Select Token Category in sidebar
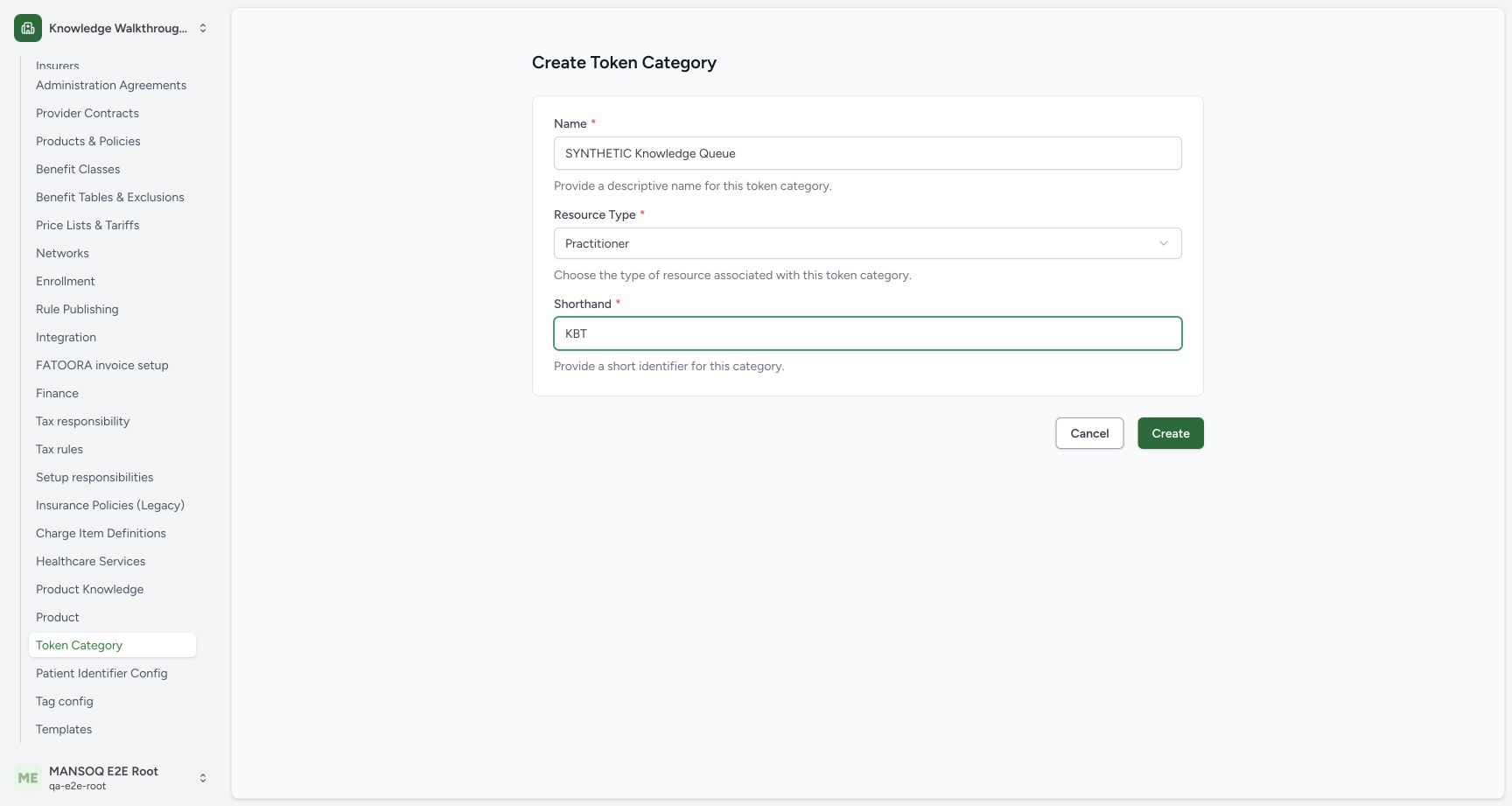1512x806 pixels. tap(112, 645)
